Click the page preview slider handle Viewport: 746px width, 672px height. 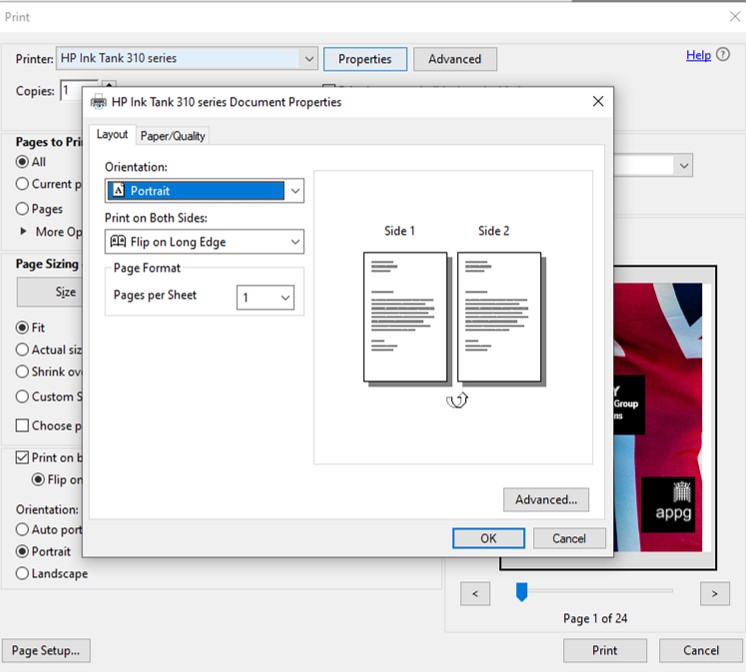pos(521,593)
